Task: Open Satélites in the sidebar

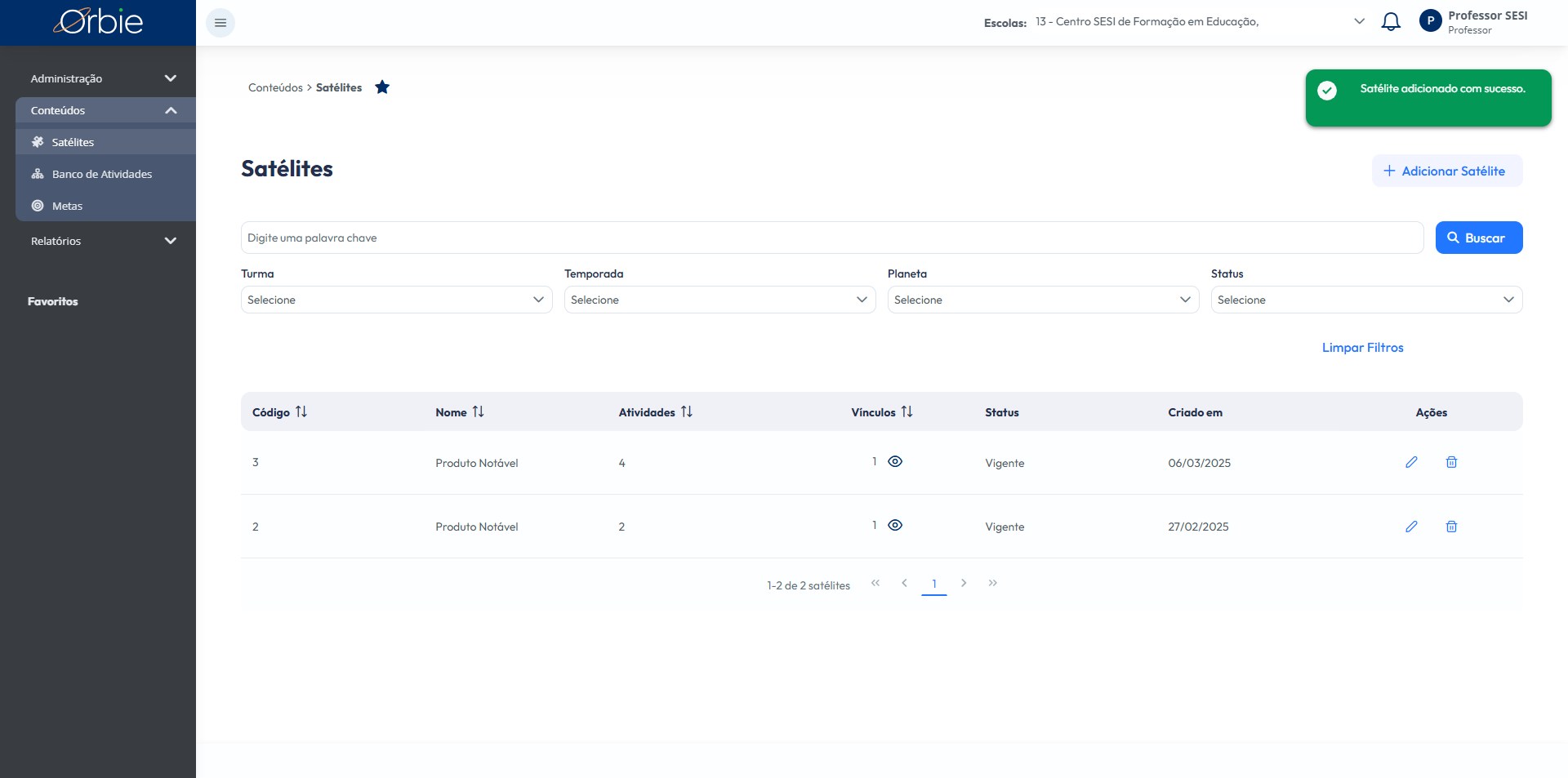Action: 105,142
